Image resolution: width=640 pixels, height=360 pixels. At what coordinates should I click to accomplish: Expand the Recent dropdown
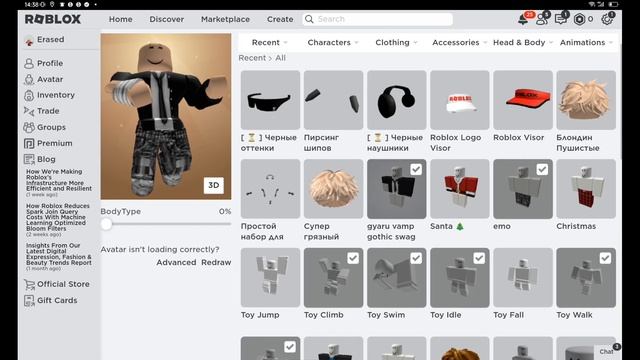[x=269, y=42]
